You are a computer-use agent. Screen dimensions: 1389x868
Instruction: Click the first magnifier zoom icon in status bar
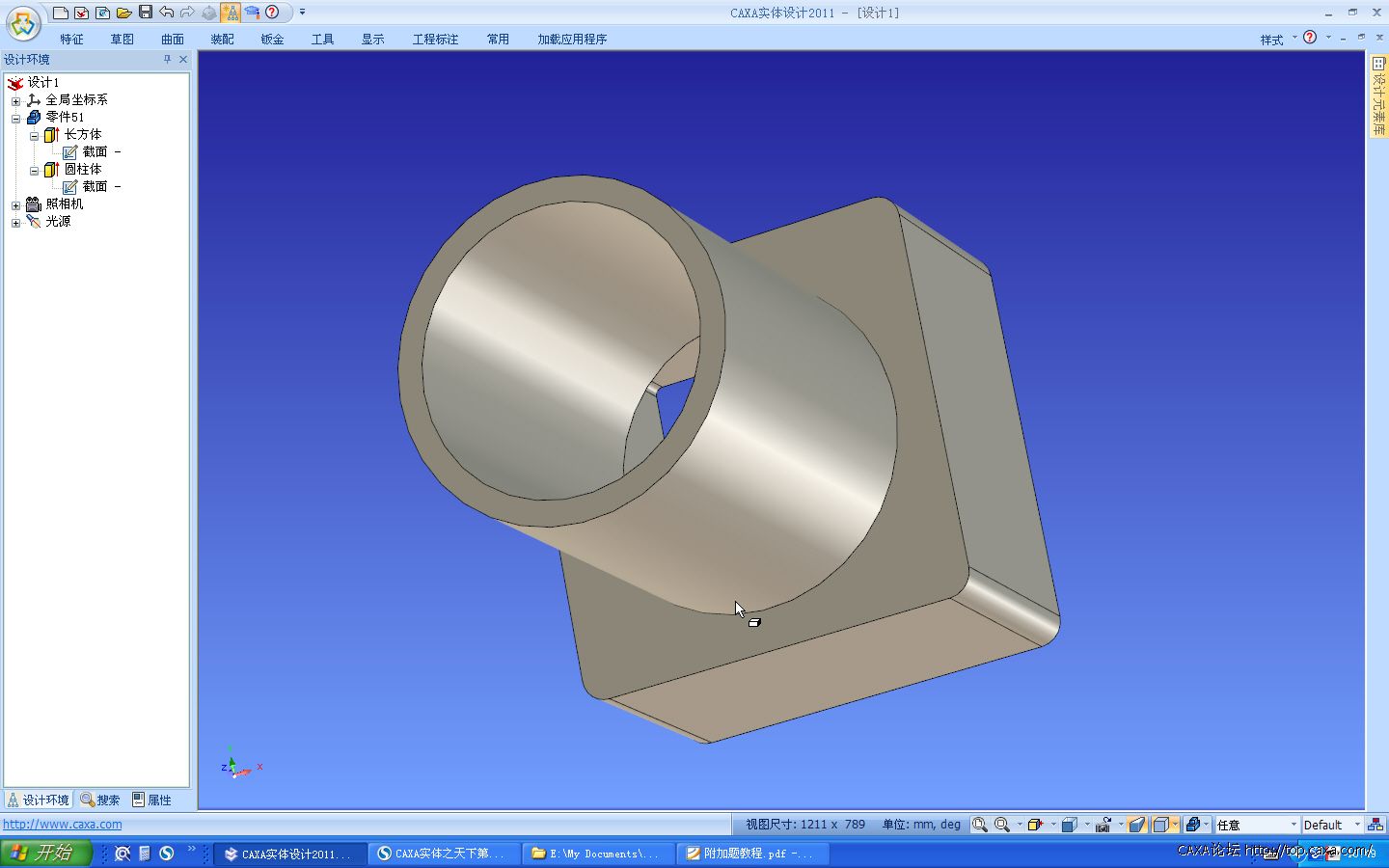[x=980, y=825]
